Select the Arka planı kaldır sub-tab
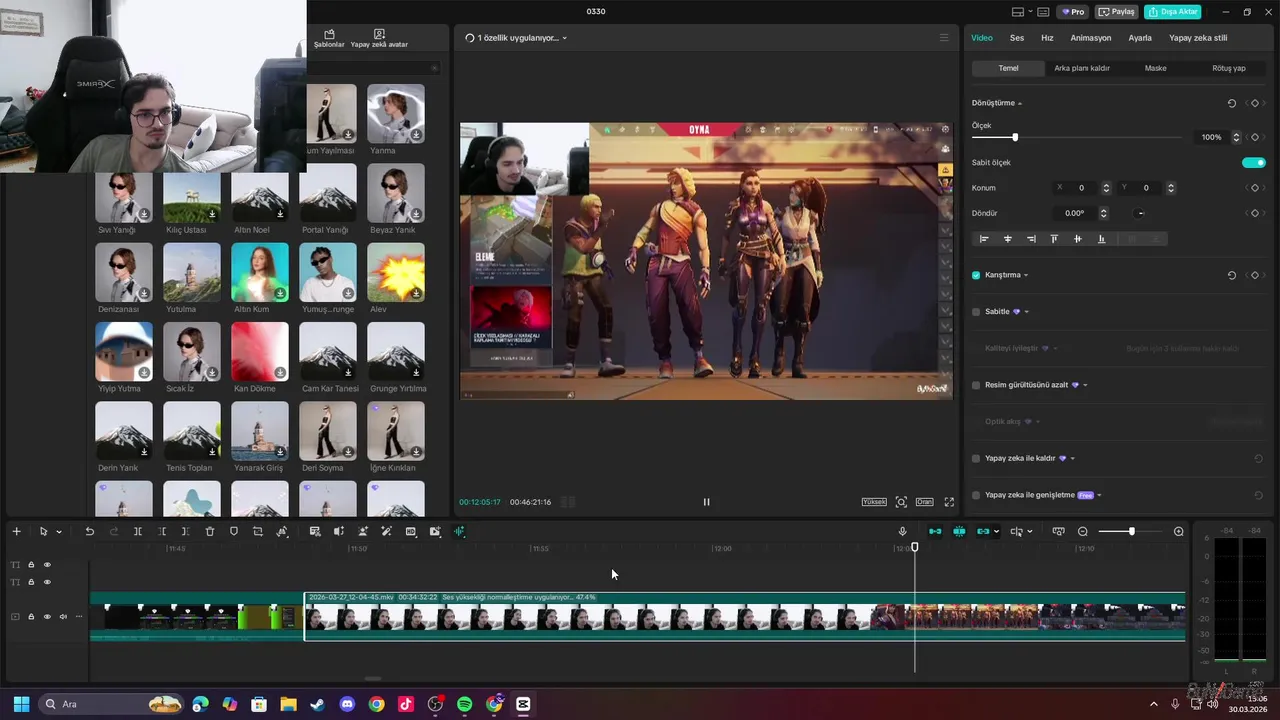Screen dimensions: 1280x720 [1082, 68]
